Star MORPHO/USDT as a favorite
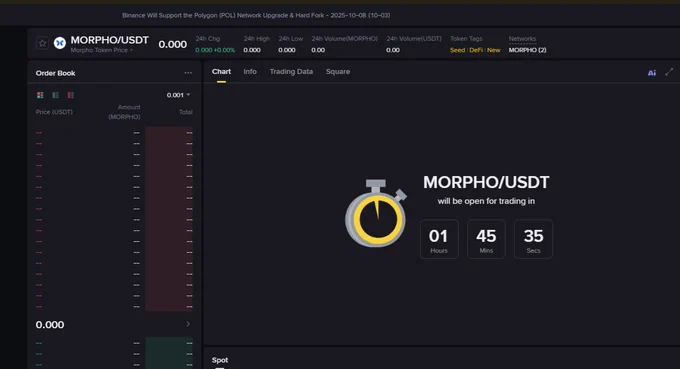This screenshot has height=369, width=680. pyautogui.click(x=42, y=43)
